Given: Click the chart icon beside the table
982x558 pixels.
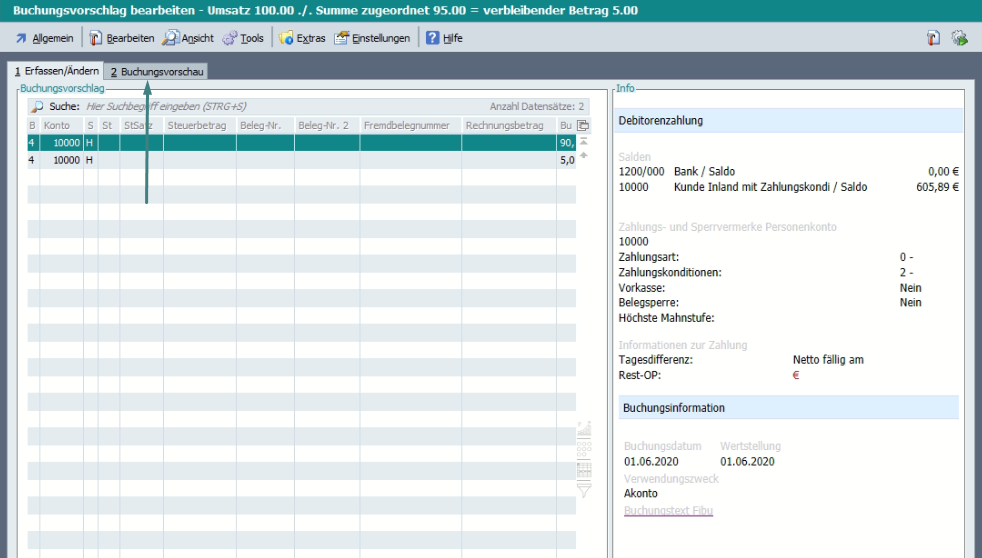Looking at the screenshot, I should click(x=584, y=430).
